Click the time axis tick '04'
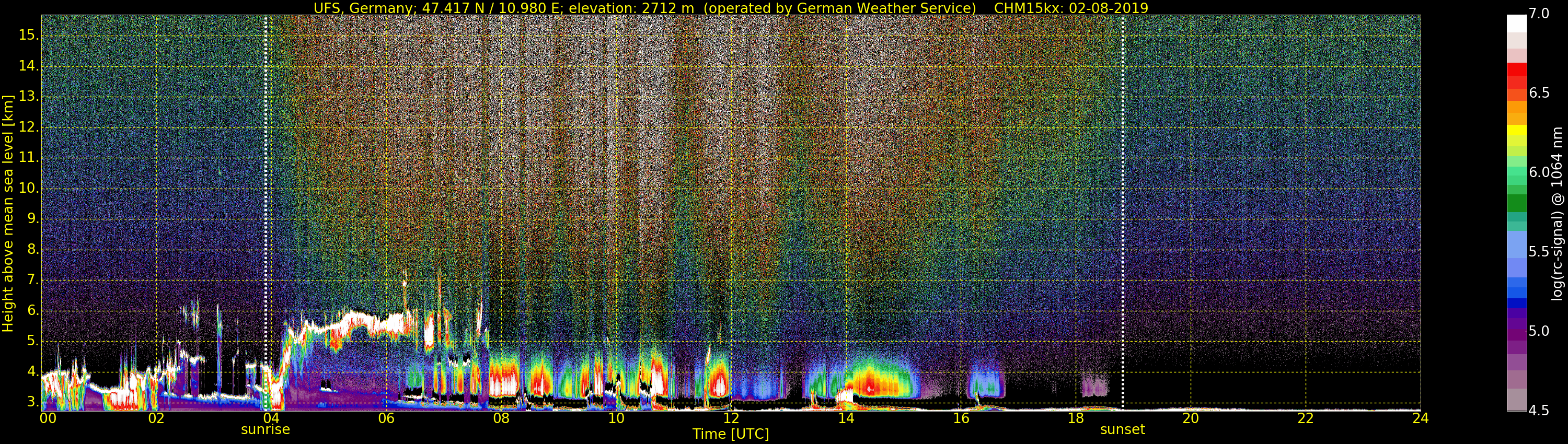The width and height of the screenshot is (1568, 444). [271, 418]
